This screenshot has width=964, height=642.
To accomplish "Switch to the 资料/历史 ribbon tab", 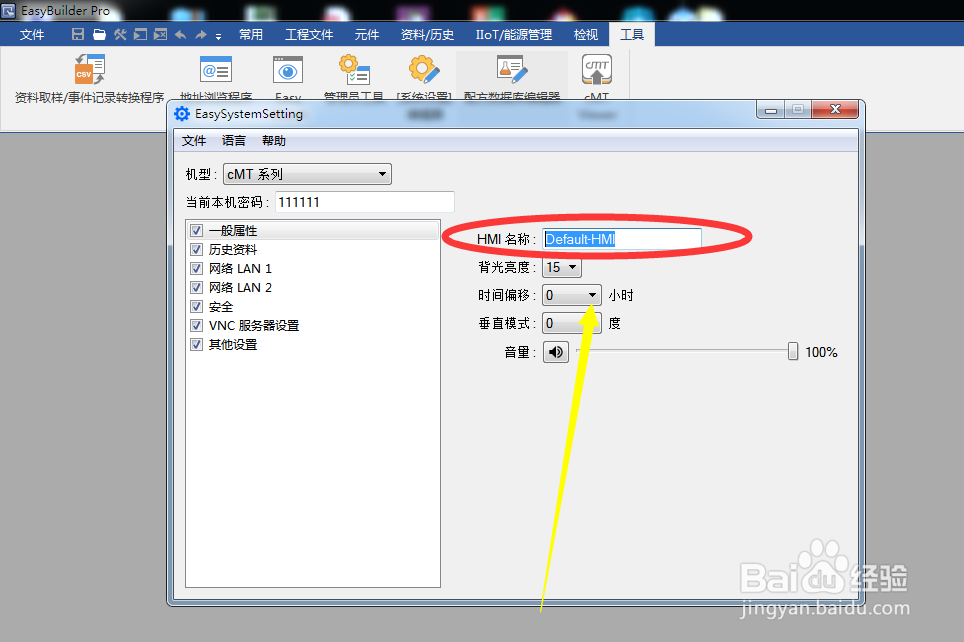I will coord(427,34).
